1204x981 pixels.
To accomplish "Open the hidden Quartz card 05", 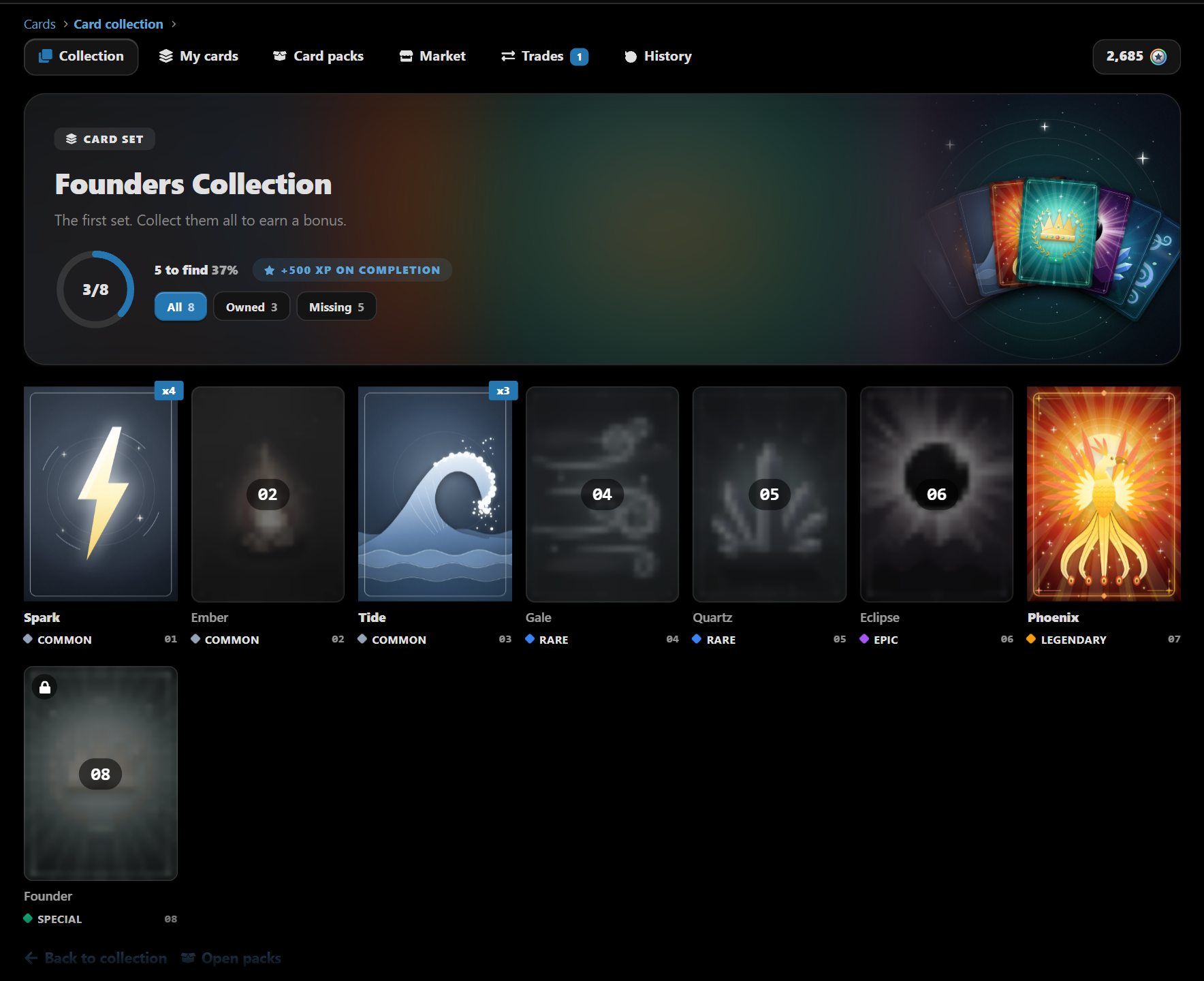I will (770, 494).
